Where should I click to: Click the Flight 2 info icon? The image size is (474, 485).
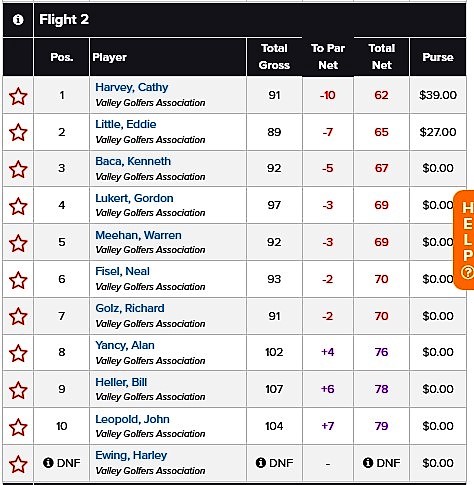coord(18,20)
